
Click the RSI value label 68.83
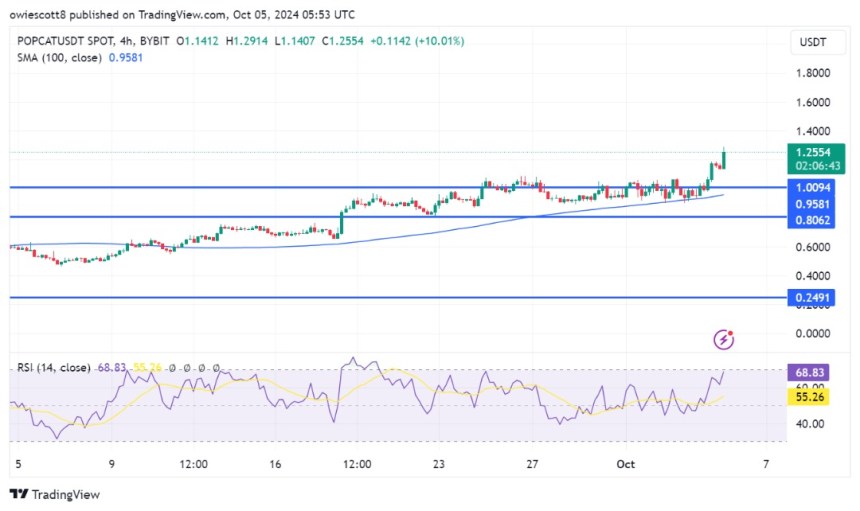(806, 371)
